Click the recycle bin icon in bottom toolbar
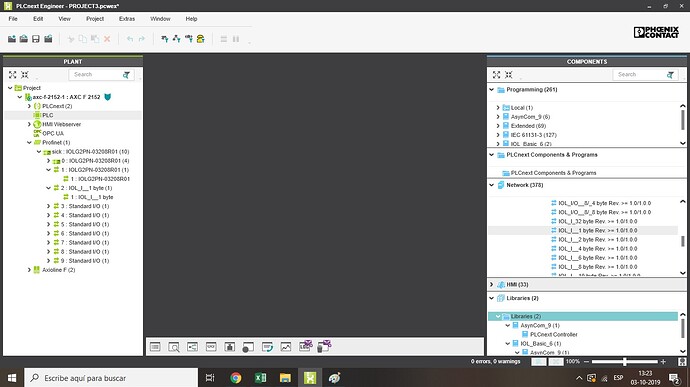 point(324,346)
